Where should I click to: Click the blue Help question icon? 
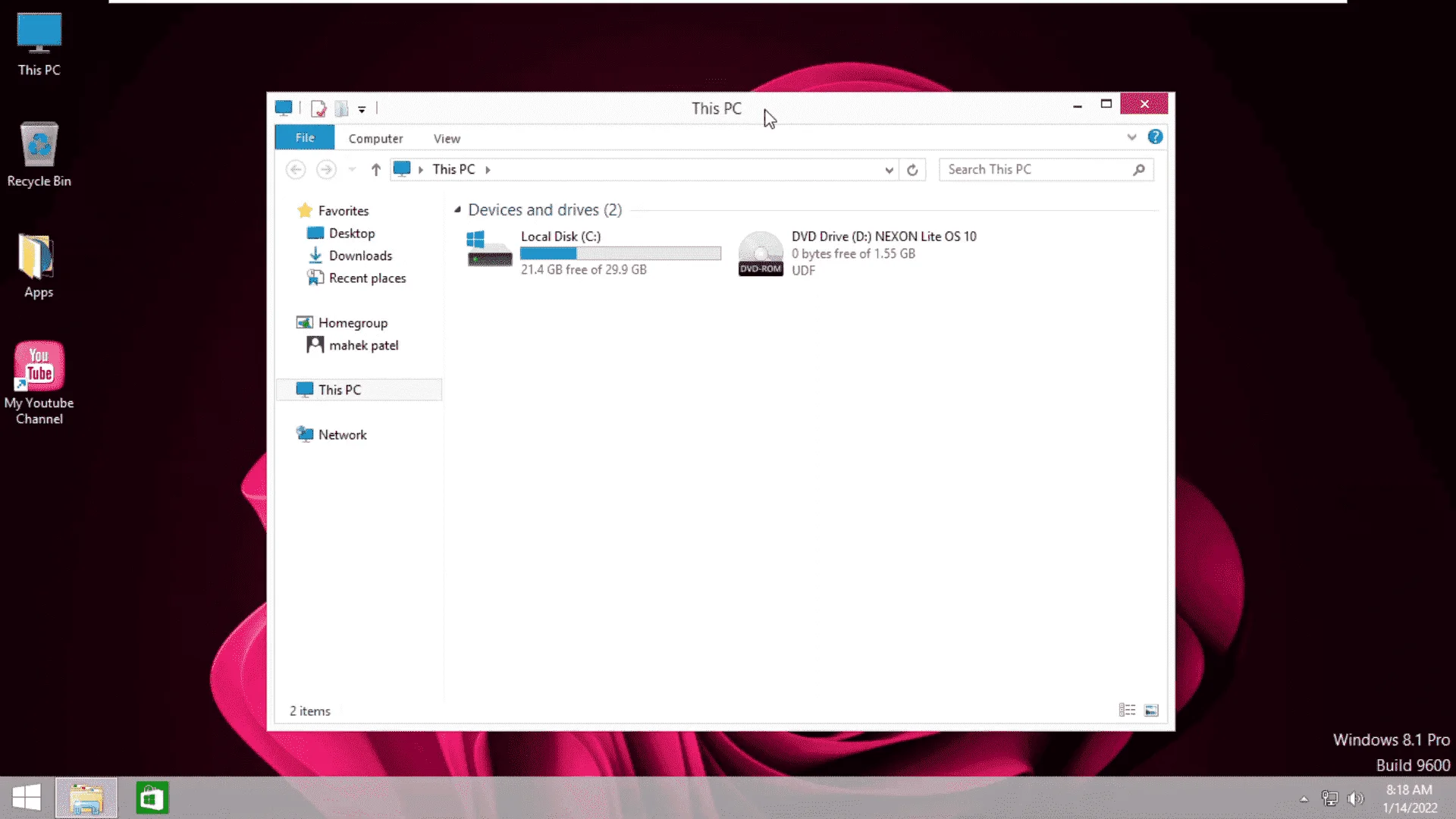click(1155, 136)
